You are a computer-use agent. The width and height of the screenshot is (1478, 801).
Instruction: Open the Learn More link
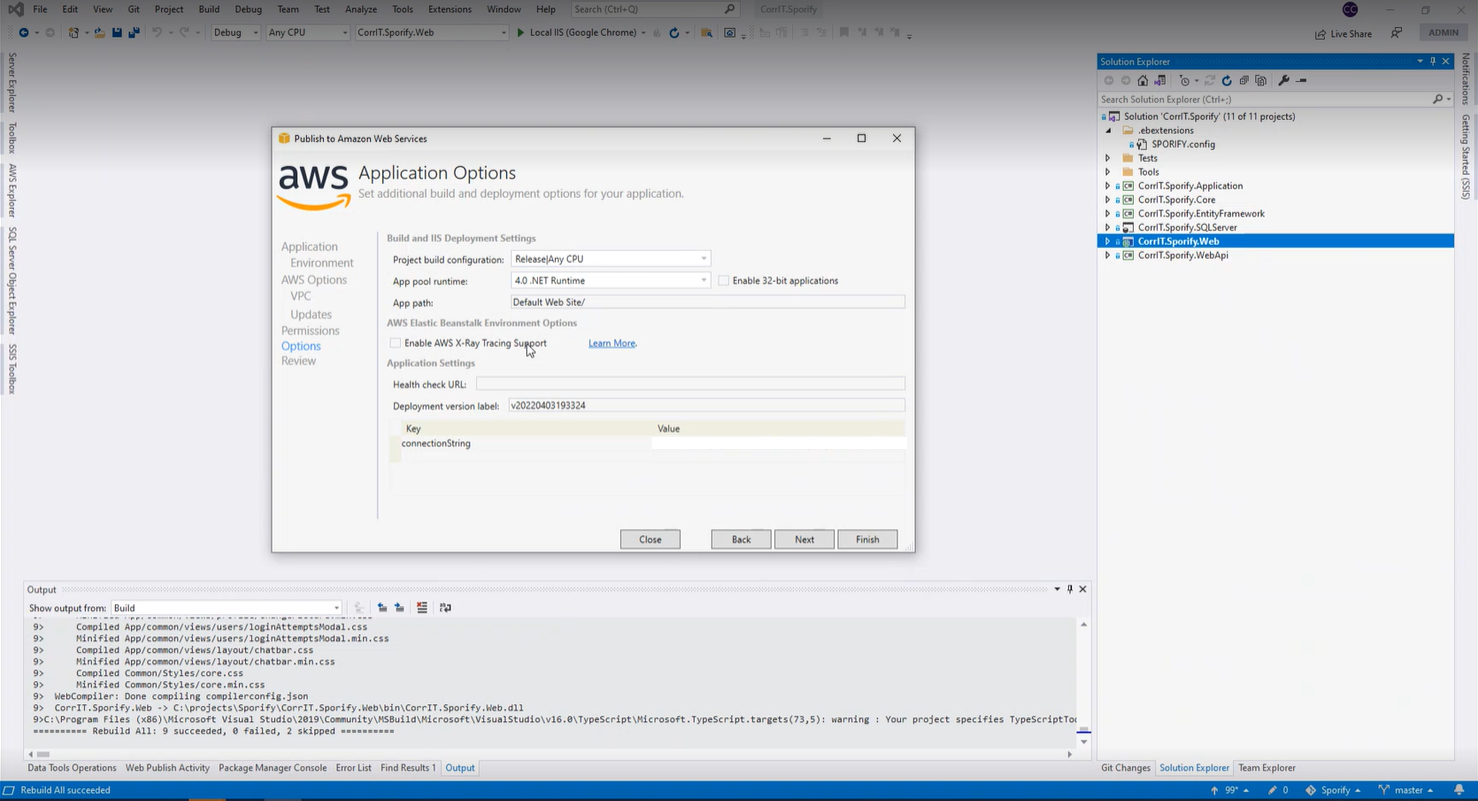(612, 343)
